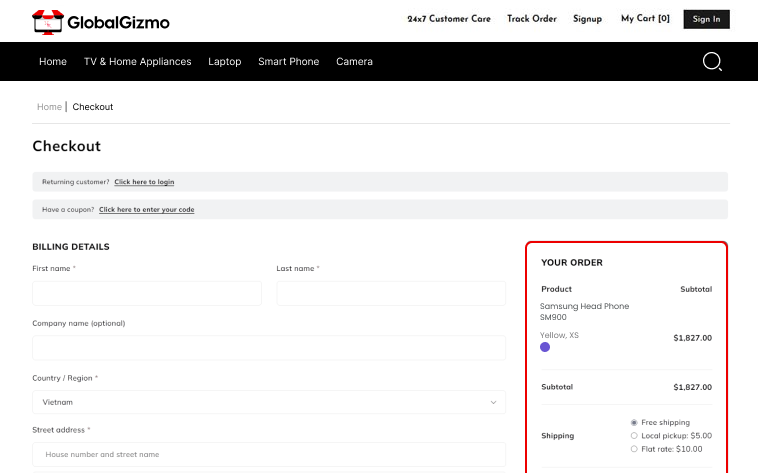The image size is (758, 473).
Task: Open search with the magnifier icon
Action: pyautogui.click(x=712, y=62)
